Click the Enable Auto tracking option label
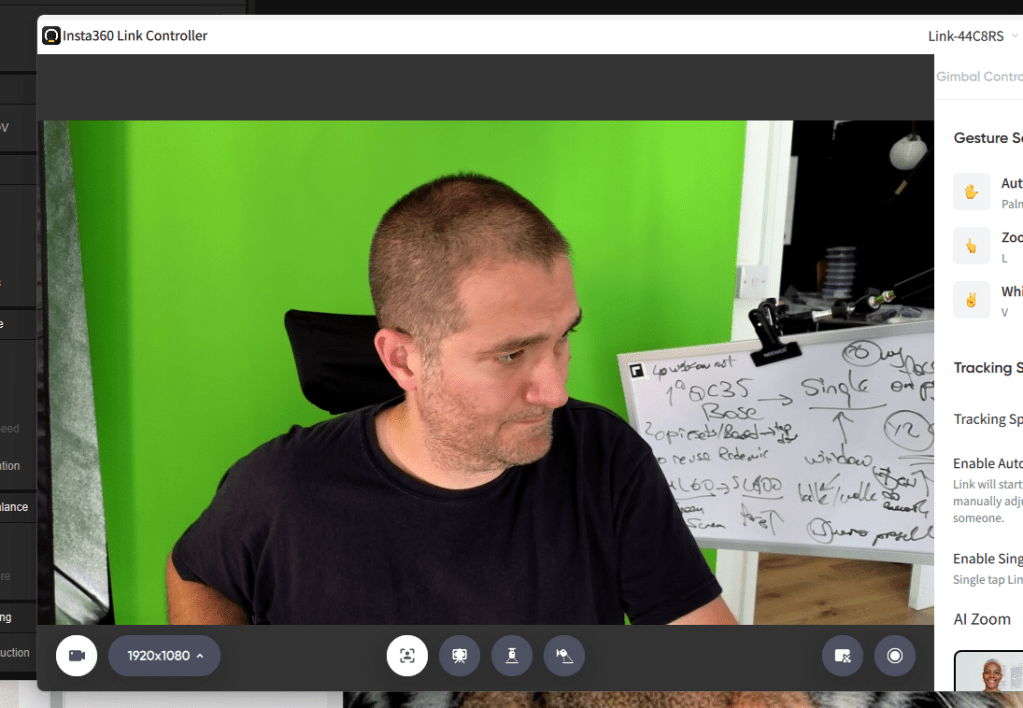 pyautogui.click(x=988, y=463)
